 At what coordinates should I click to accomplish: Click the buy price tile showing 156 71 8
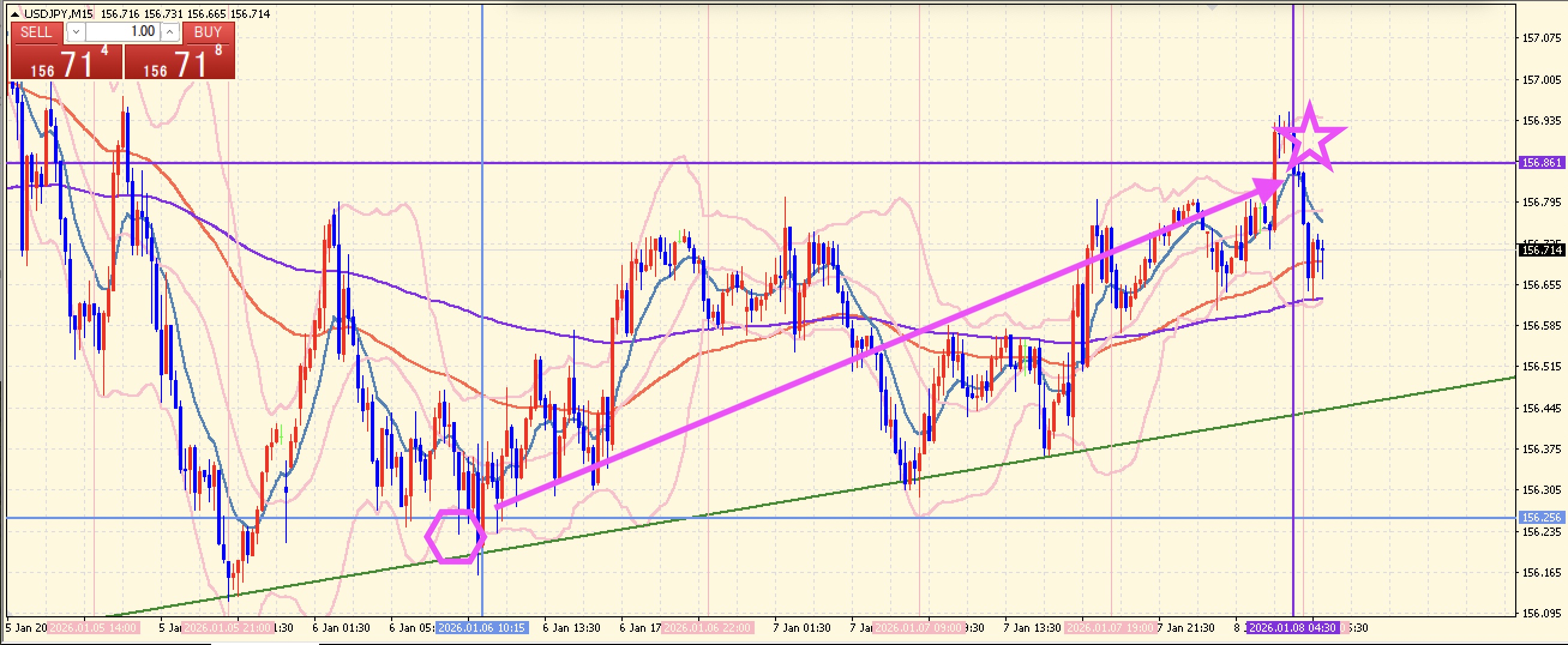tap(179, 62)
